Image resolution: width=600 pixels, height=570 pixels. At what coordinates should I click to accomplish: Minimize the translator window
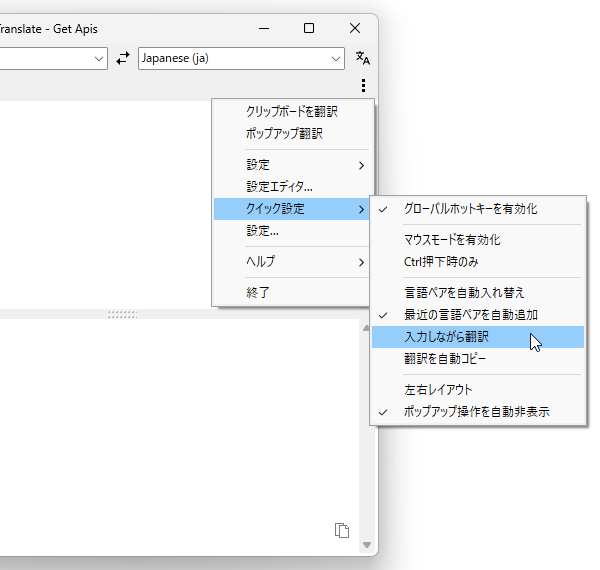pyautogui.click(x=264, y=28)
